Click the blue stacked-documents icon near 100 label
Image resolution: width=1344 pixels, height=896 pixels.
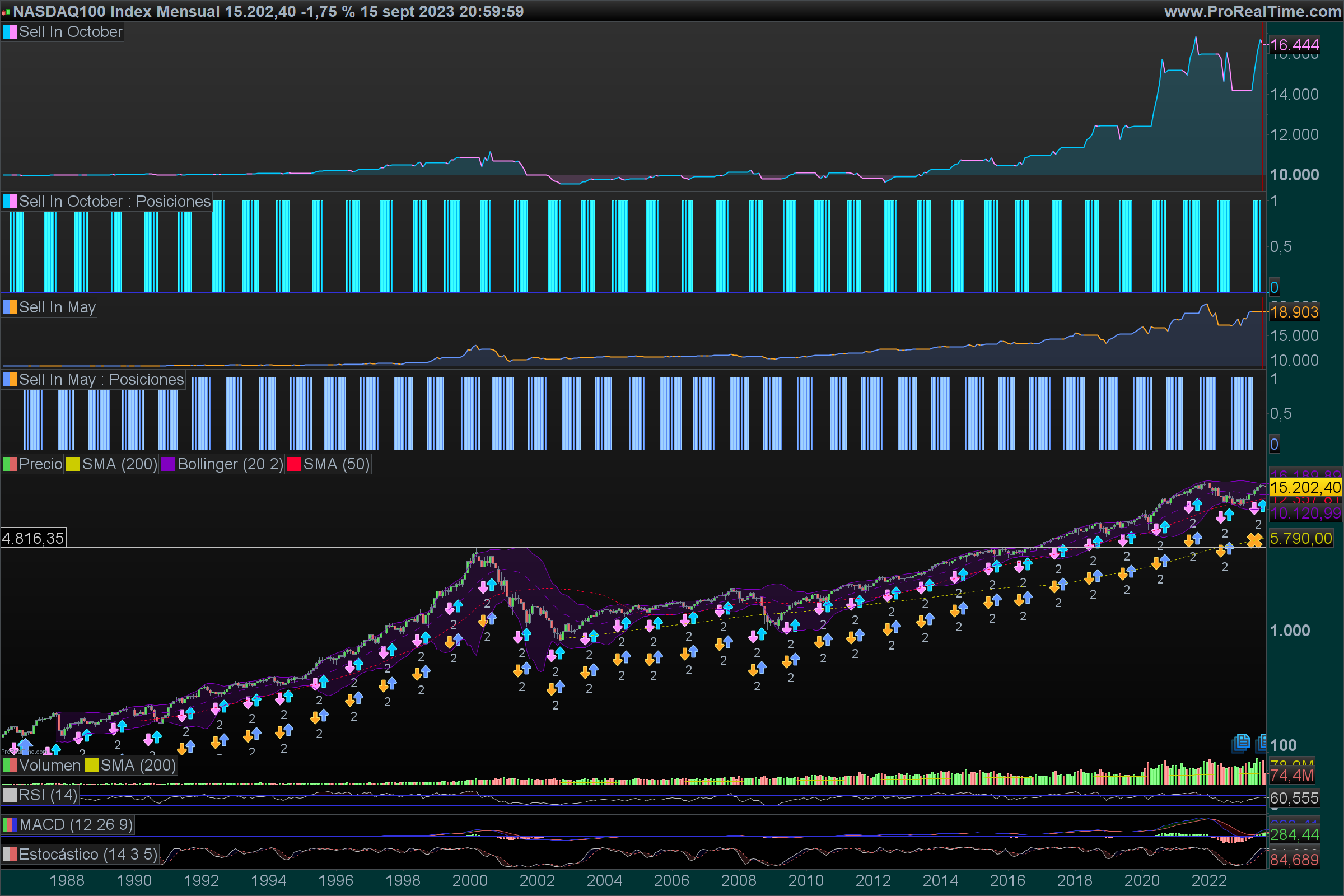coord(1241,743)
